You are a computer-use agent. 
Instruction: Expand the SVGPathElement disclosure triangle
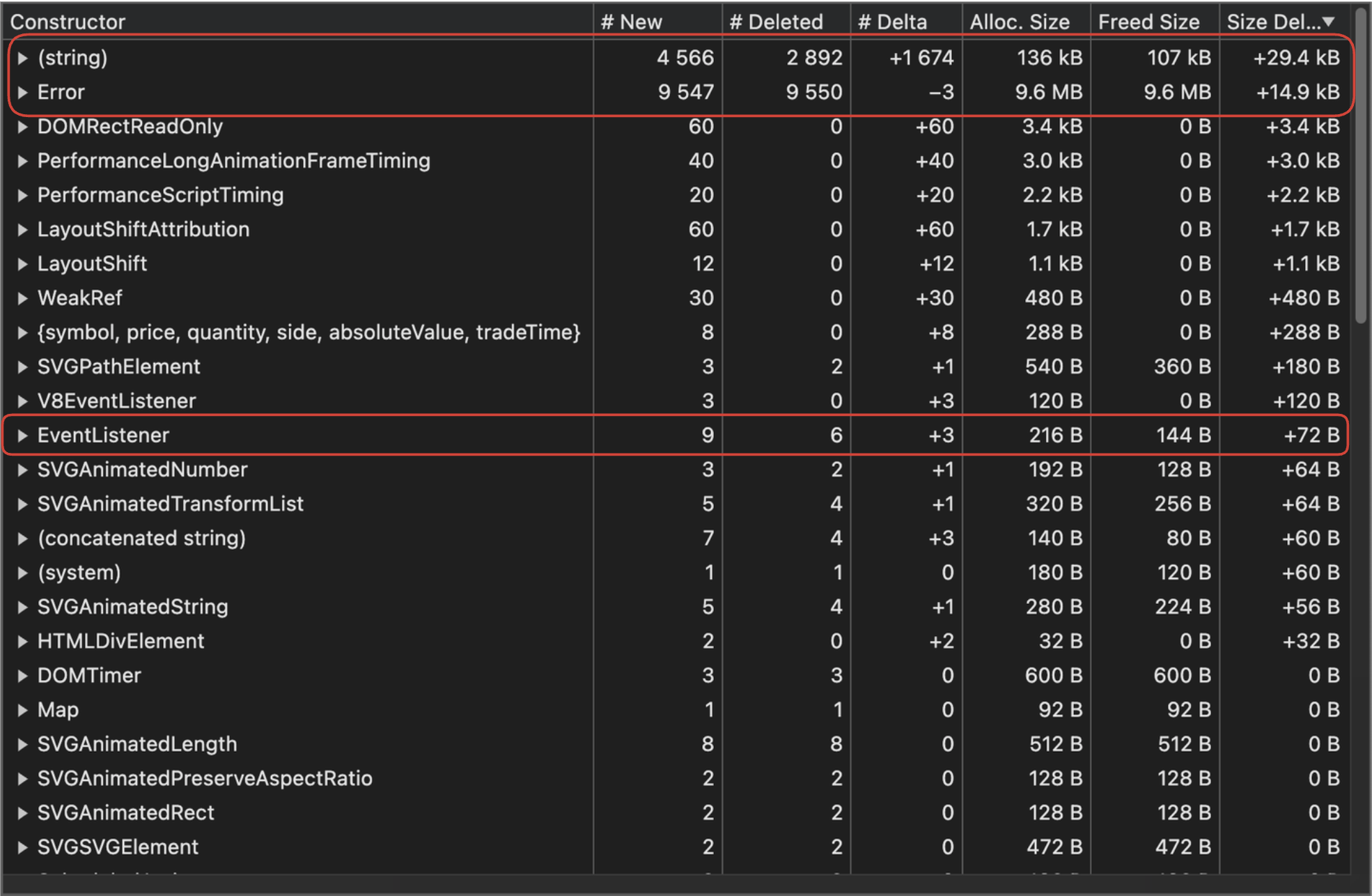(x=22, y=367)
